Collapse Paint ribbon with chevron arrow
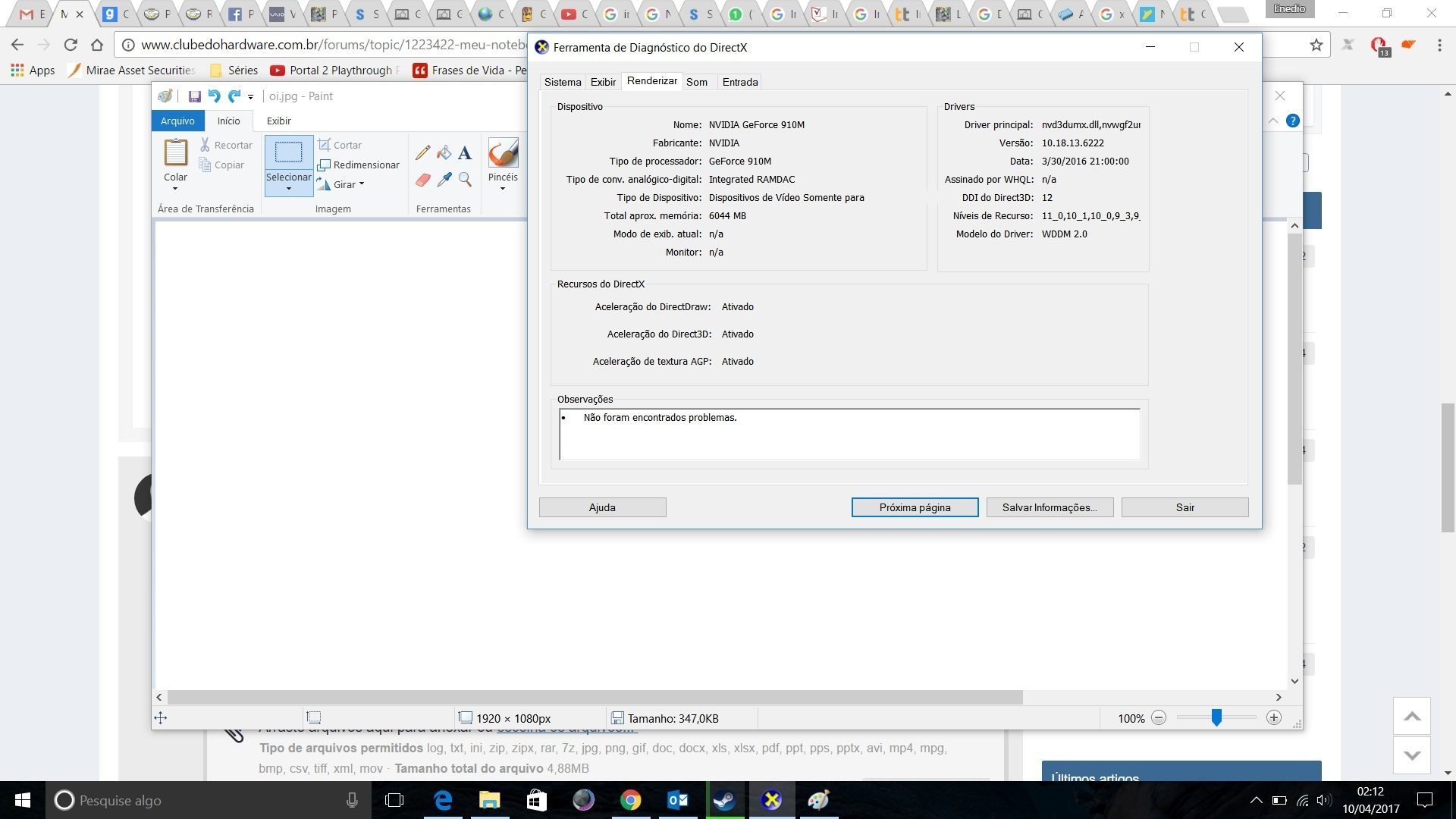 [1273, 121]
